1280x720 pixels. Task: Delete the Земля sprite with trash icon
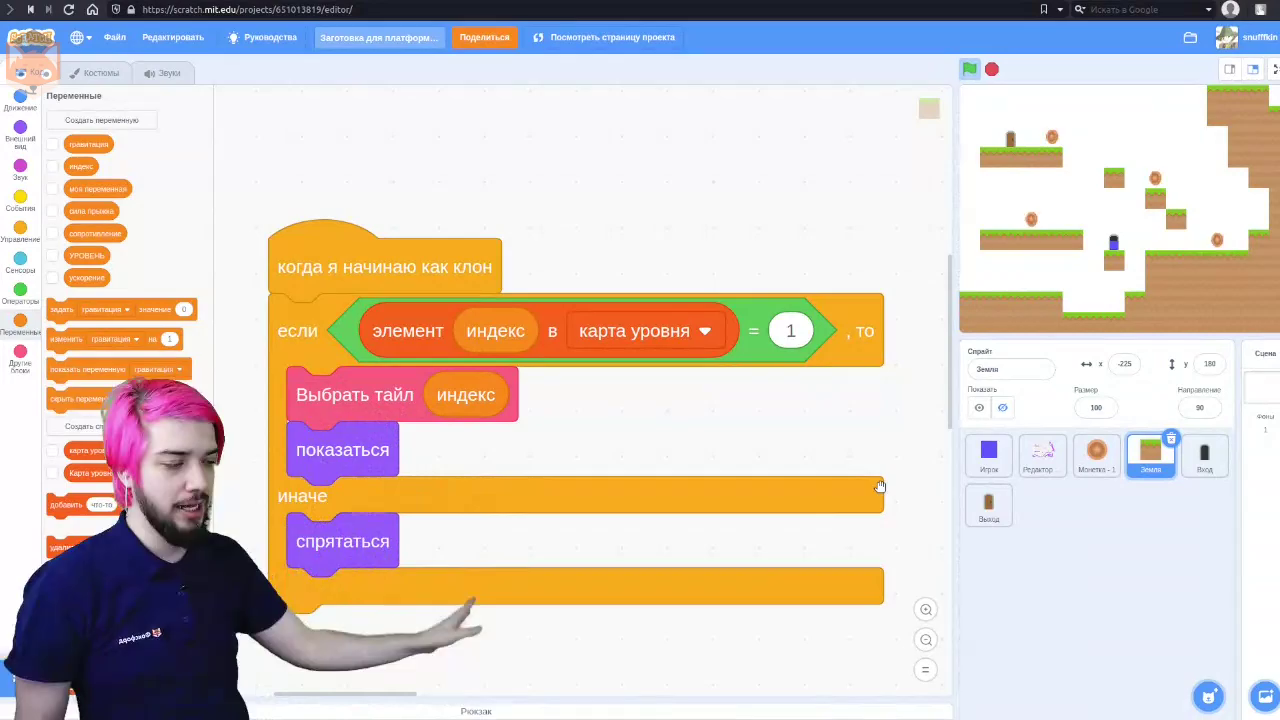pyautogui.click(x=1171, y=439)
